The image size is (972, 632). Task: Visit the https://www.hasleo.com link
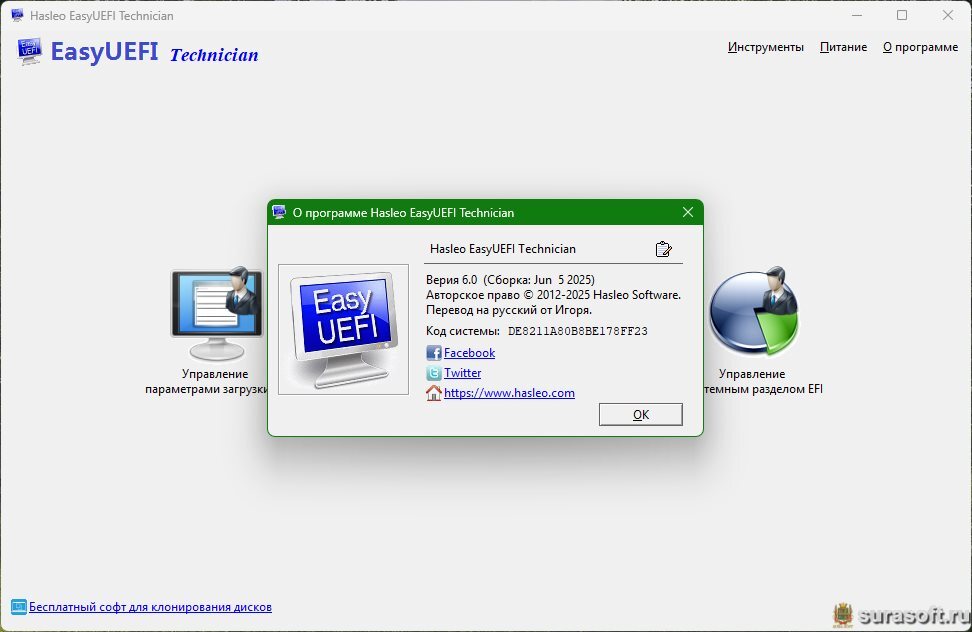(x=510, y=393)
